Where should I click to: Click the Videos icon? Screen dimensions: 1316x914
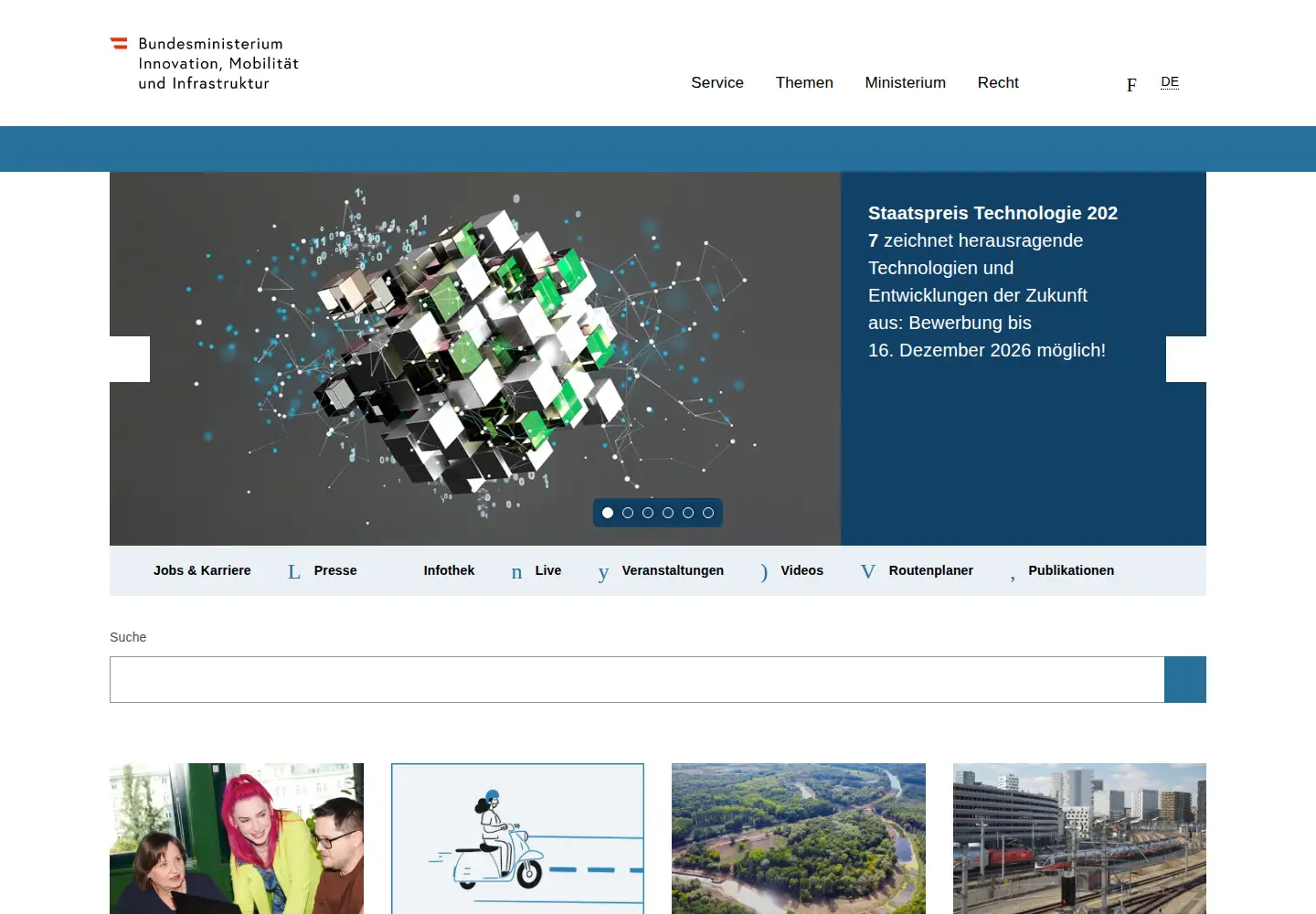pyautogui.click(x=764, y=572)
